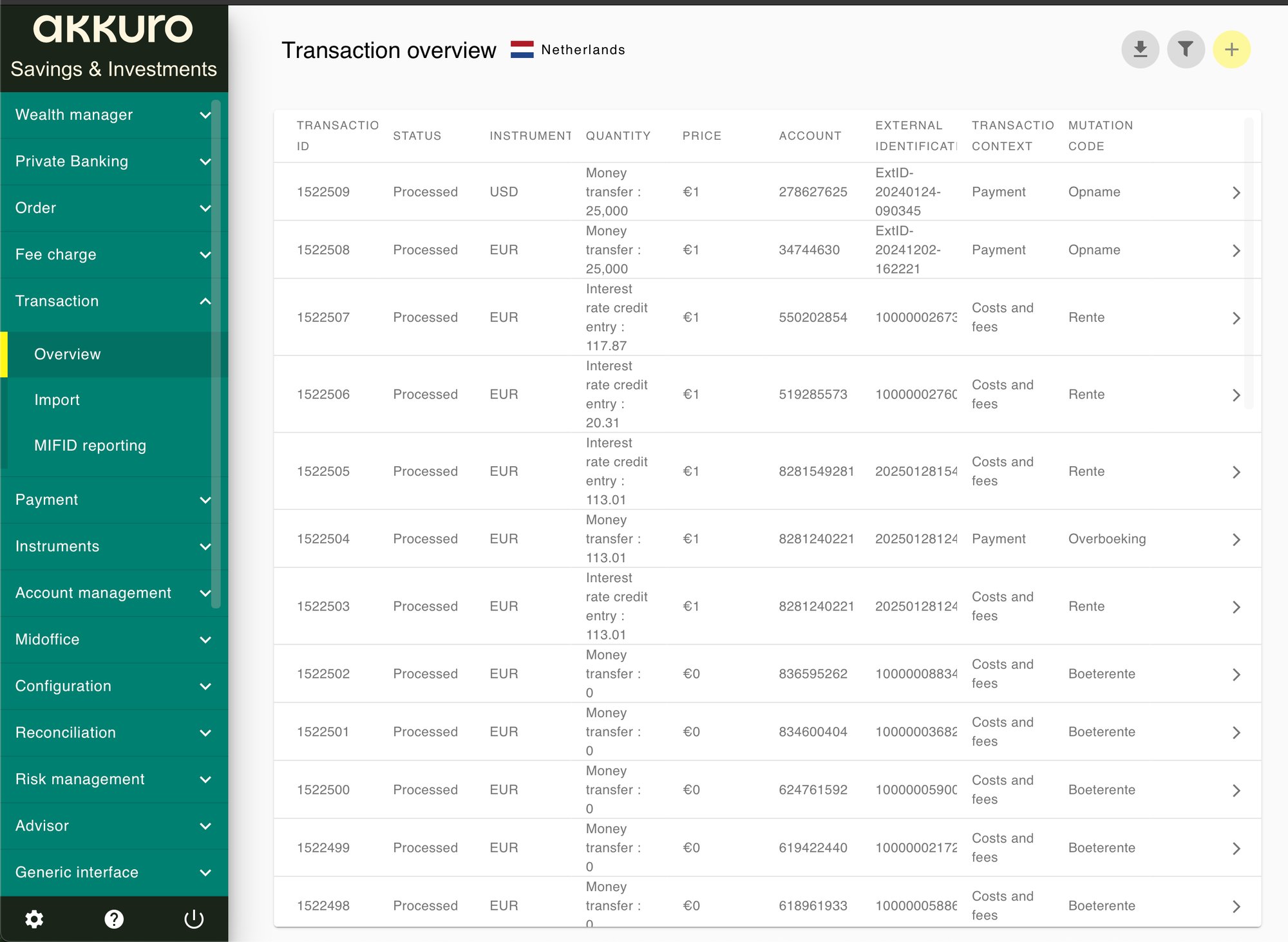This screenshot has width=1288, height=942.
Task: Click the Transaction ID column header
Action: coord(337,136)
